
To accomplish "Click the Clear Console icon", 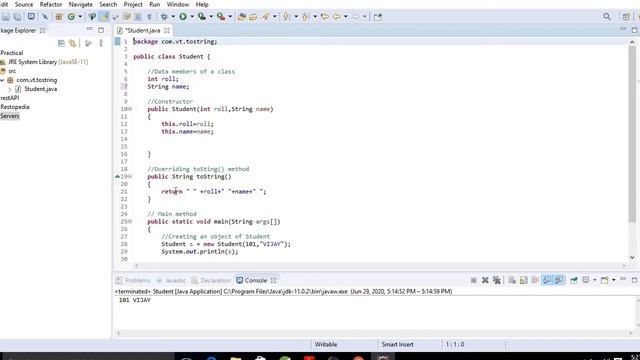I will click(x=512, y=280).
